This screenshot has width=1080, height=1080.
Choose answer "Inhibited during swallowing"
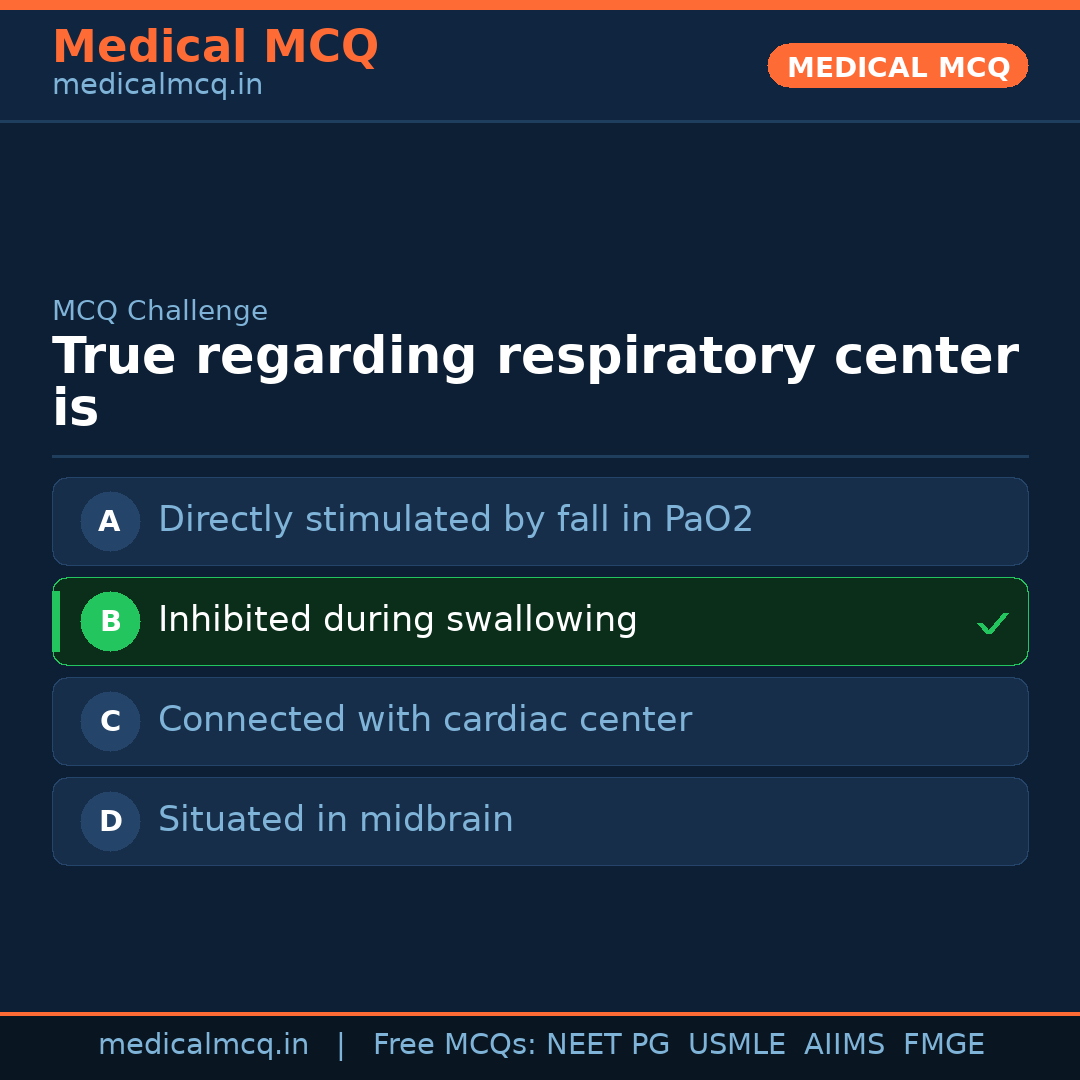pos(397,620)
